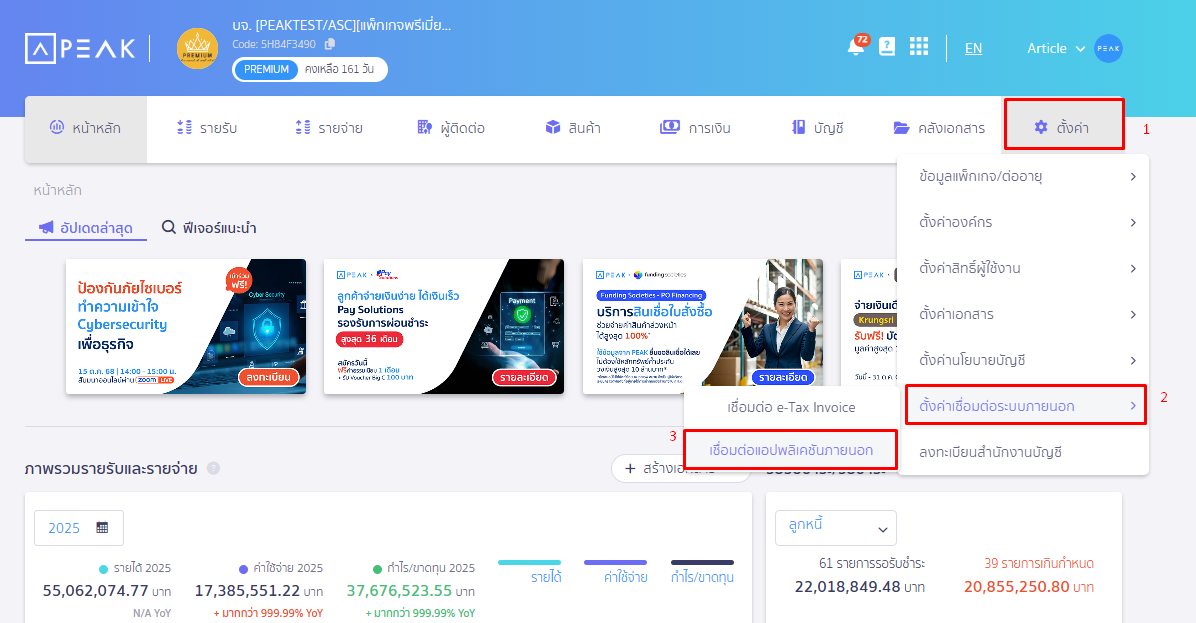This screenshot has width=1196, height=623.
Task: Switch language to EN
Action: [973, 48]
